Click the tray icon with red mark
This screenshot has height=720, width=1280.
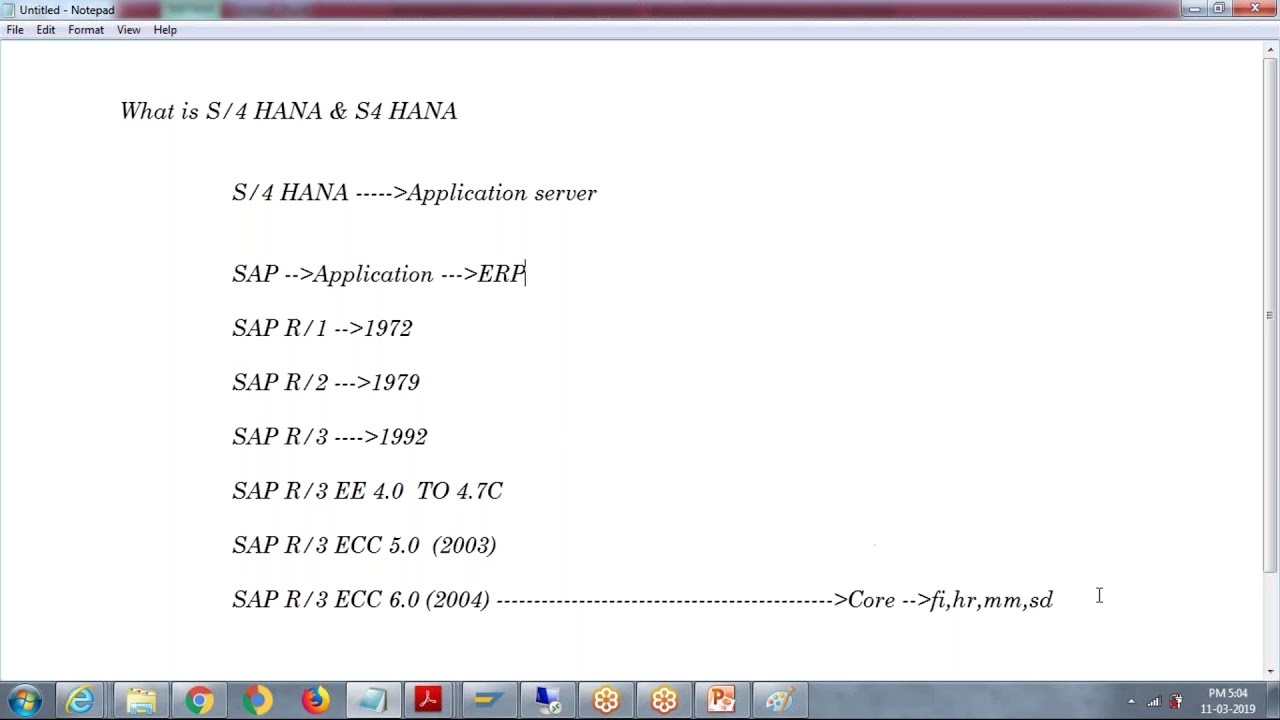click(1176, 701)
